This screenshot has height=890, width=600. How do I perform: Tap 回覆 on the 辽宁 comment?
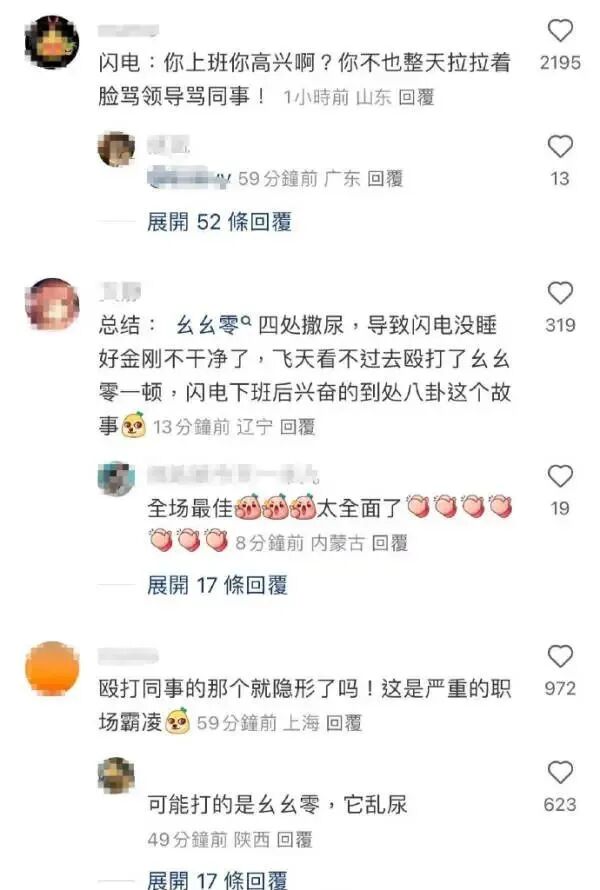(x=297, y=427)
